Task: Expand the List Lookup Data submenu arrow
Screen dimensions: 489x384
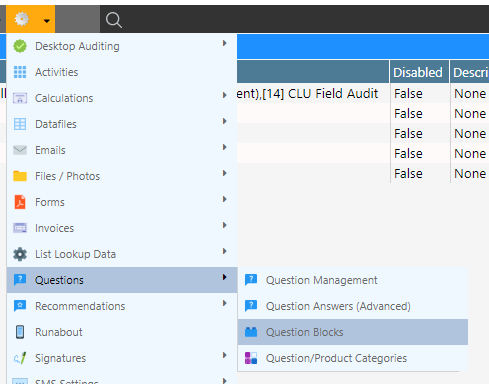Action: coord(225,251)
